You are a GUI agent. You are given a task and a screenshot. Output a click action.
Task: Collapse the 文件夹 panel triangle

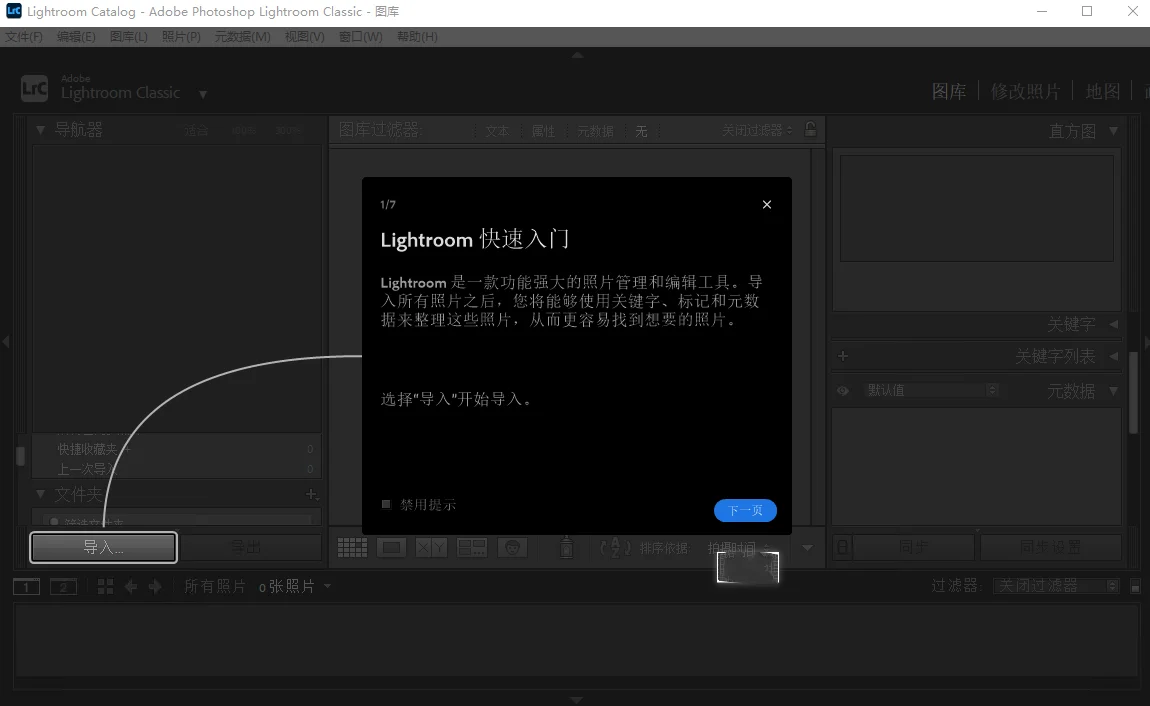40,494
